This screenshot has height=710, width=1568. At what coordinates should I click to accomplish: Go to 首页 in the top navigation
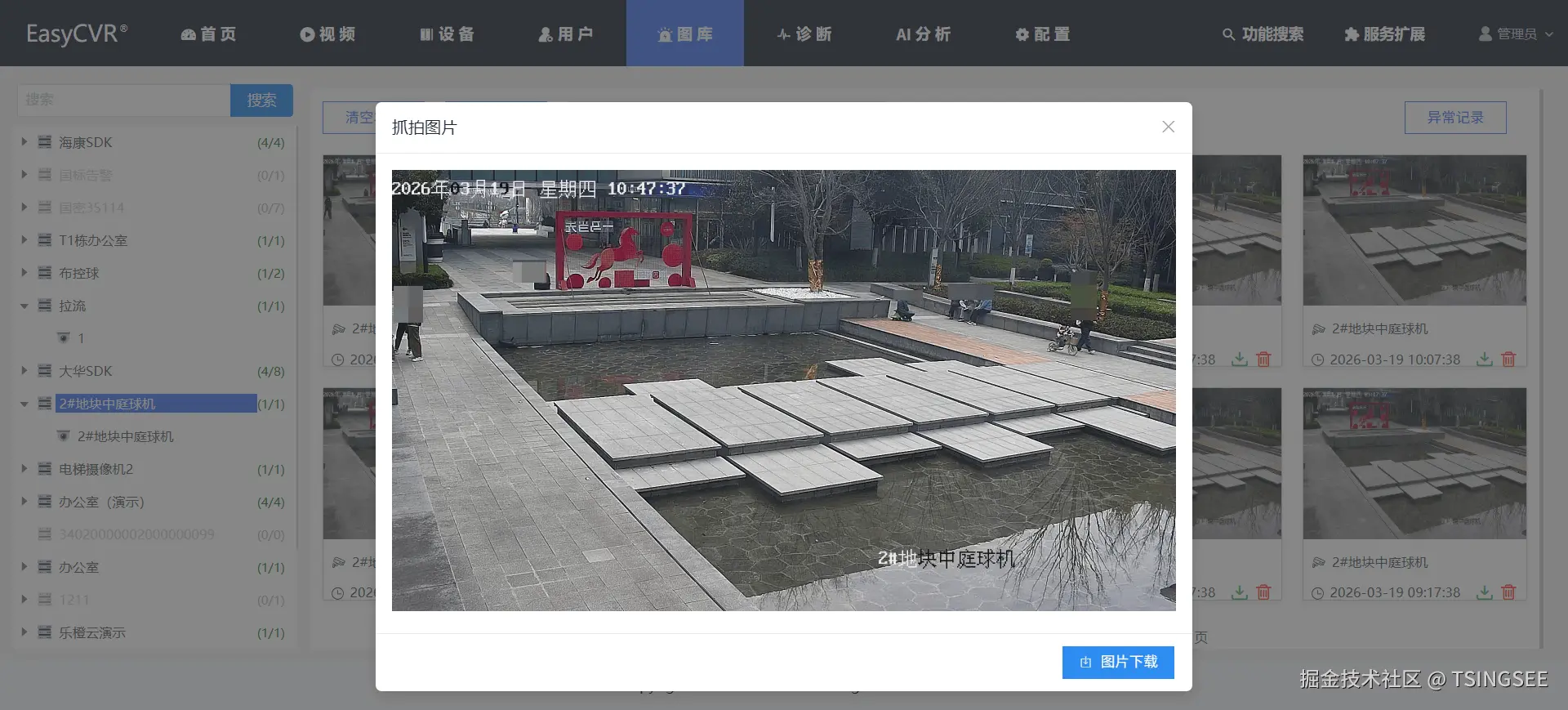point(208,33)
